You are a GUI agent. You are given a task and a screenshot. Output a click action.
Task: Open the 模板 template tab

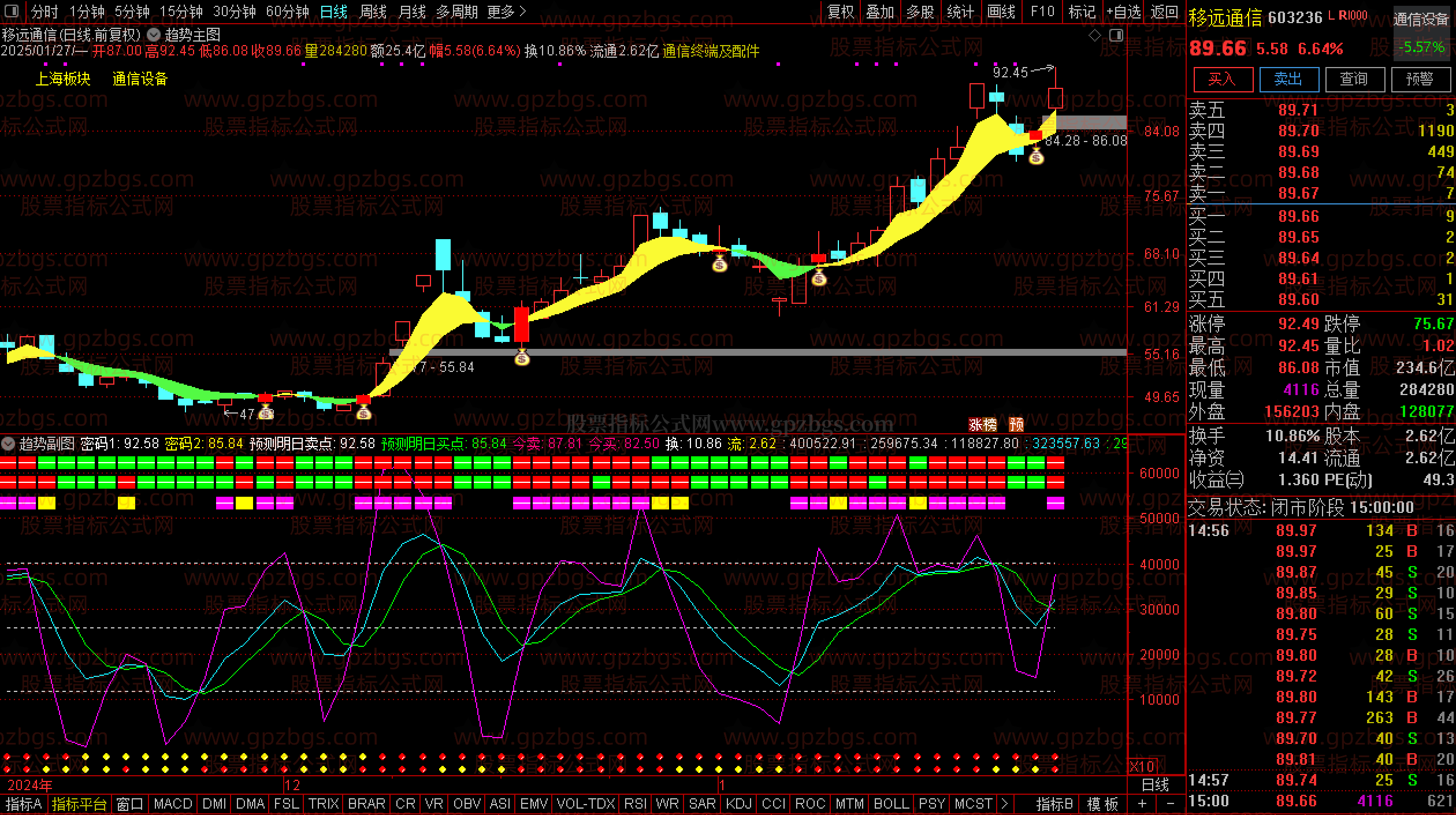pos(1103,803)
